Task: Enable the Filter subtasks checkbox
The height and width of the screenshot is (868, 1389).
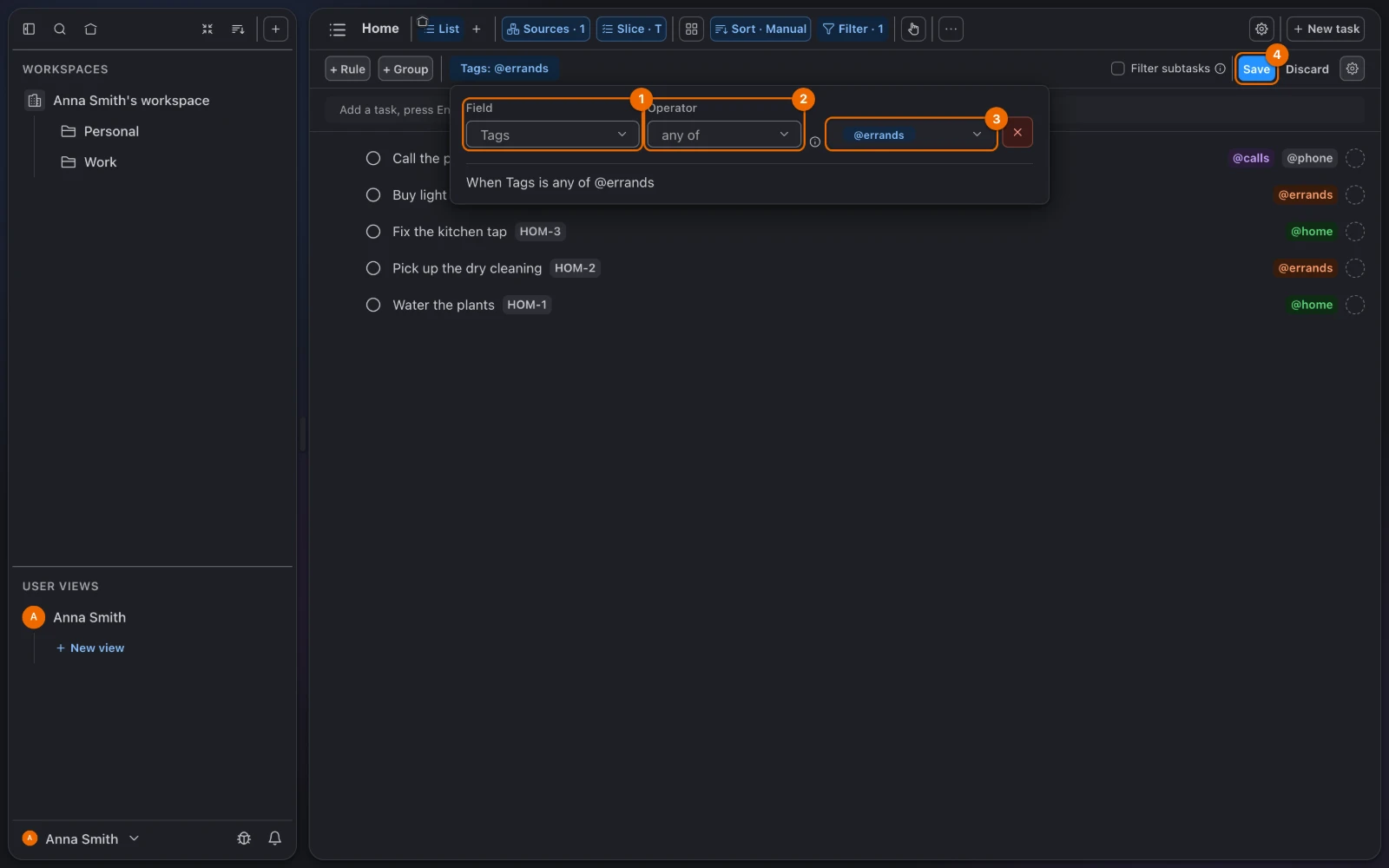Action: tap(1118, 69)
